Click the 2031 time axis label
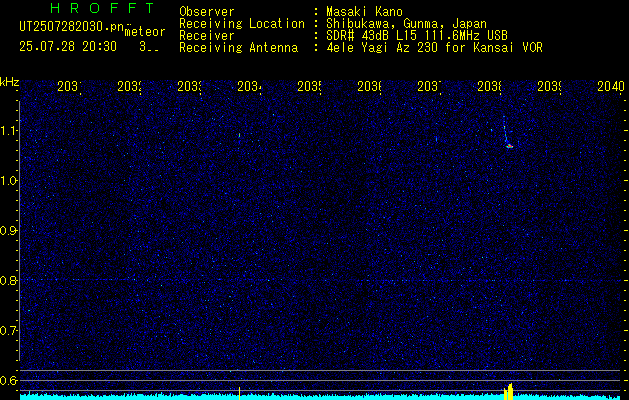The height and width of the screenshot is (400, 629). click(69, 86)
